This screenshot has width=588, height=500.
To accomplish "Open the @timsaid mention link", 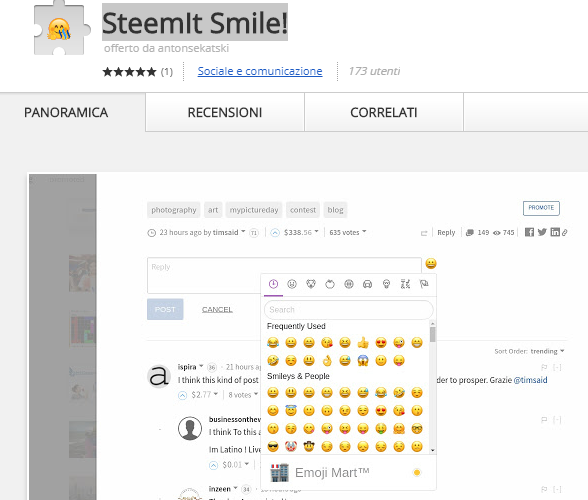I will coord(530,380).
